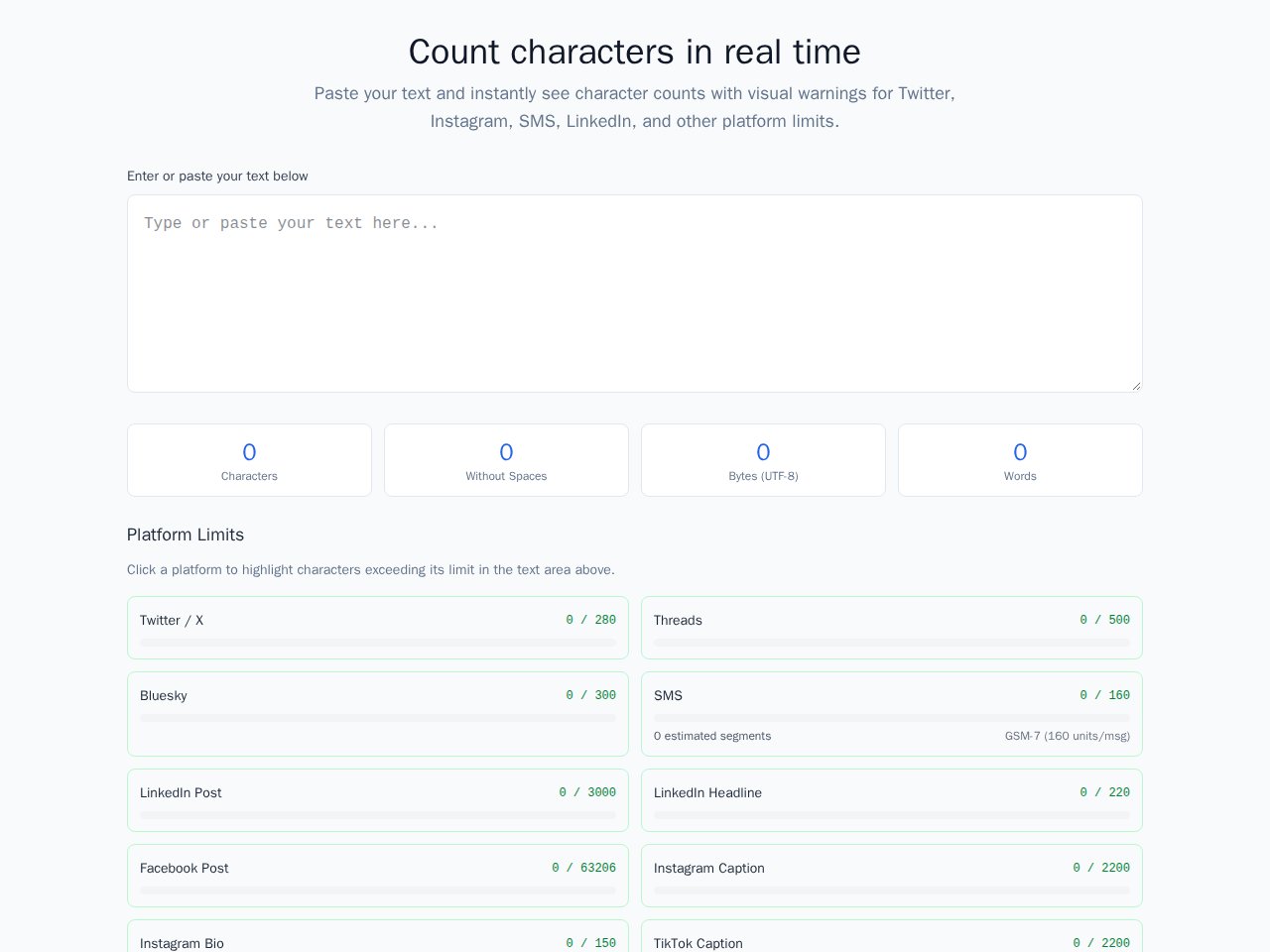1270x952 pixels.
Task: Select the Twitter / X platform card
Action: (x=378, y=628)
